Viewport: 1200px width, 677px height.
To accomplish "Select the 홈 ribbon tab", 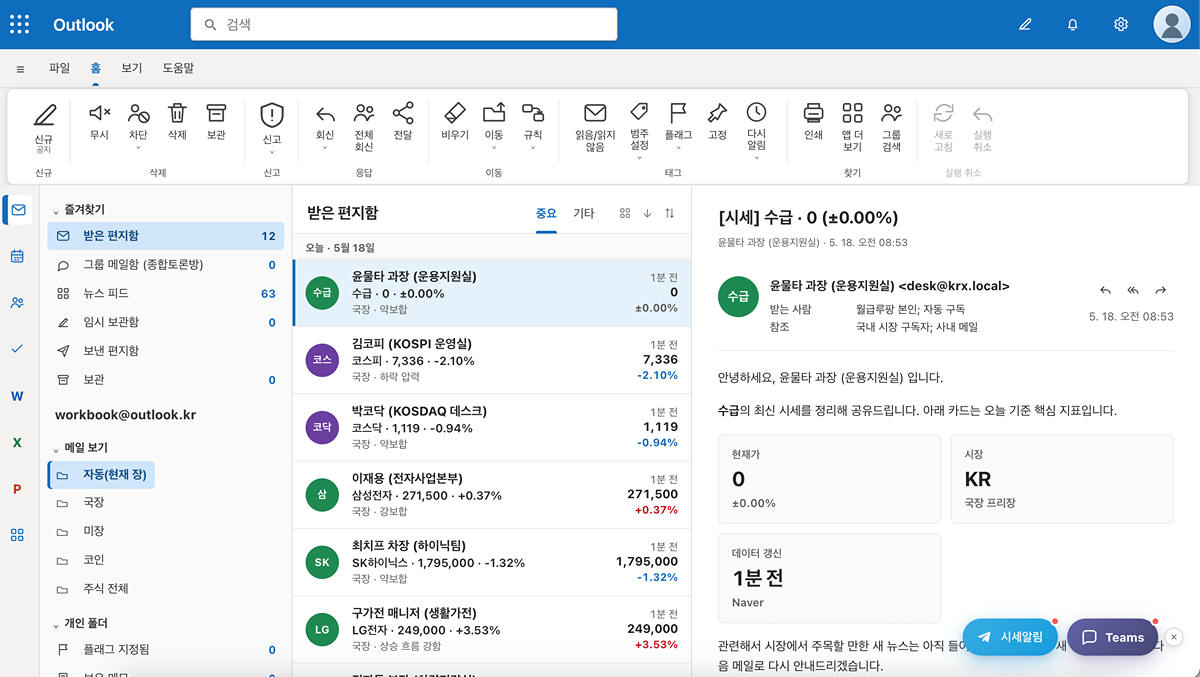I will (x=95, y=68).
